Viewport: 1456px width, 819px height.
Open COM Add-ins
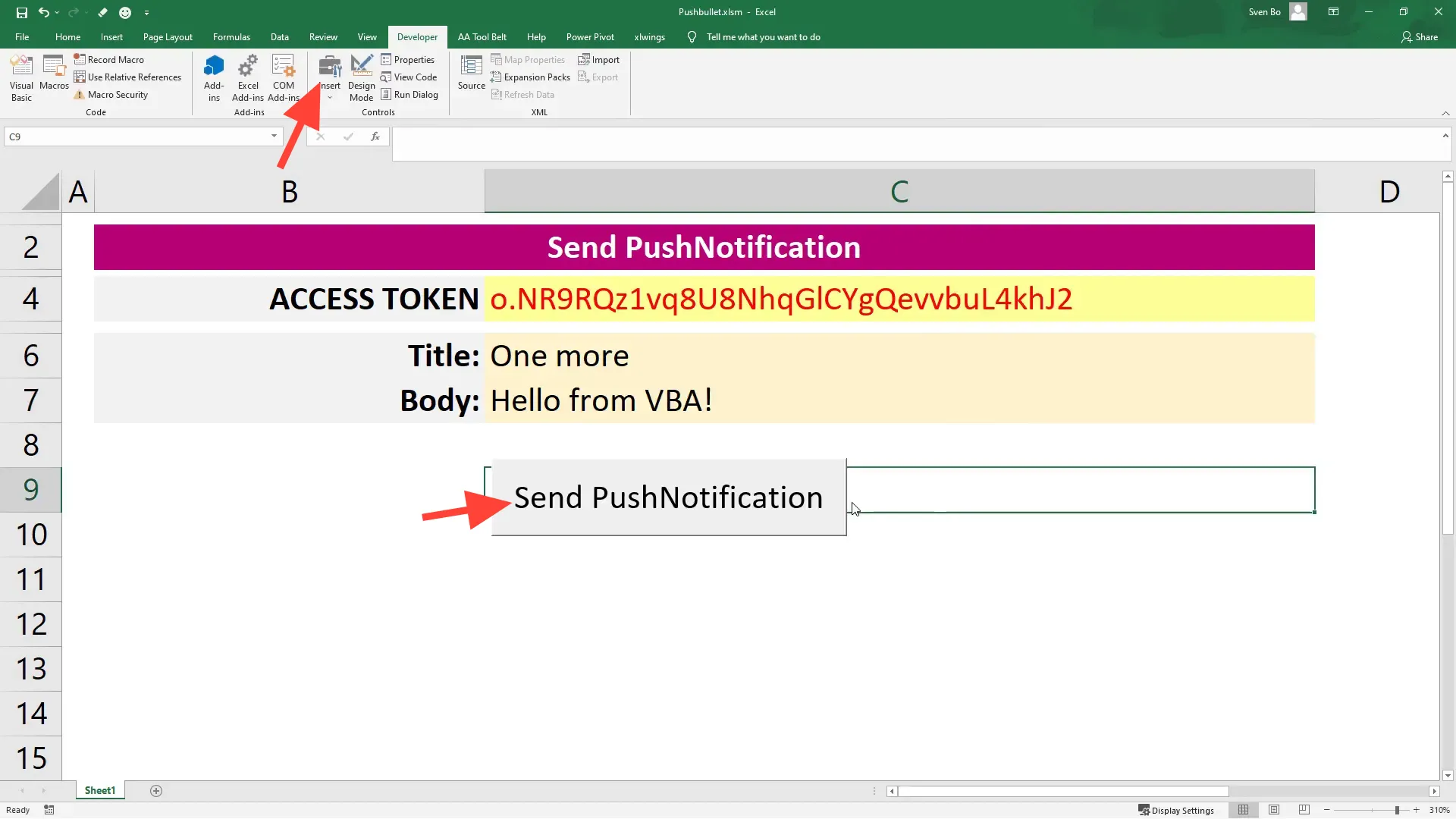[x=284, y=76]
